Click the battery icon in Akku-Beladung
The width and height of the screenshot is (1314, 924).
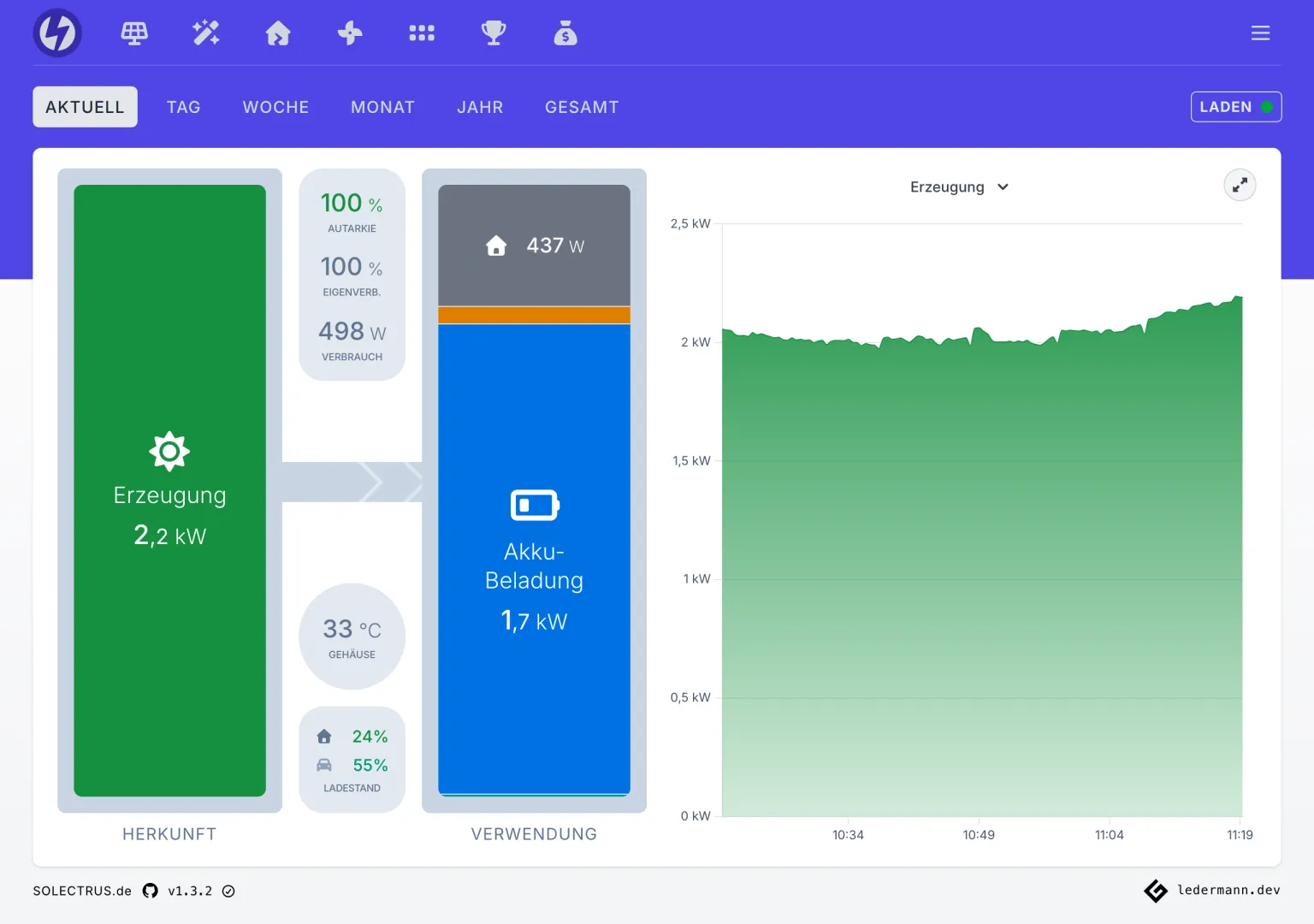point(535,505)
